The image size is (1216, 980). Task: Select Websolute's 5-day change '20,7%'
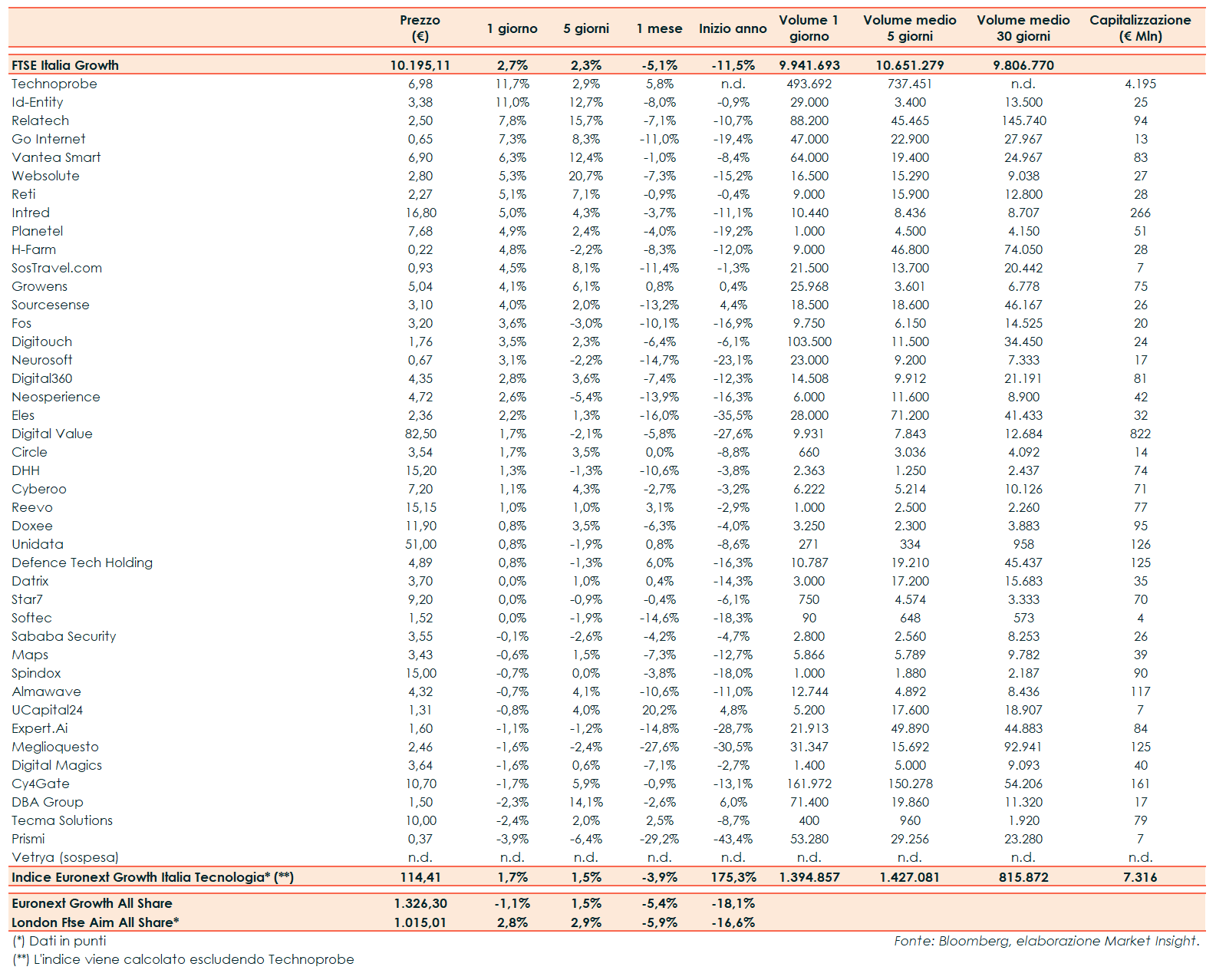(x=586, y=176)
